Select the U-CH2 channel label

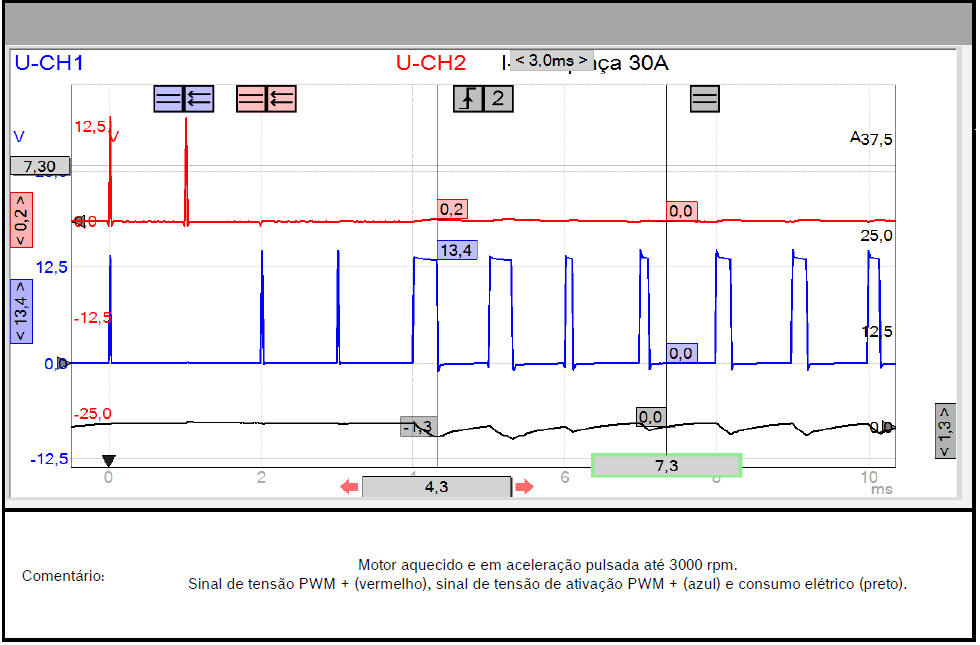430,64
